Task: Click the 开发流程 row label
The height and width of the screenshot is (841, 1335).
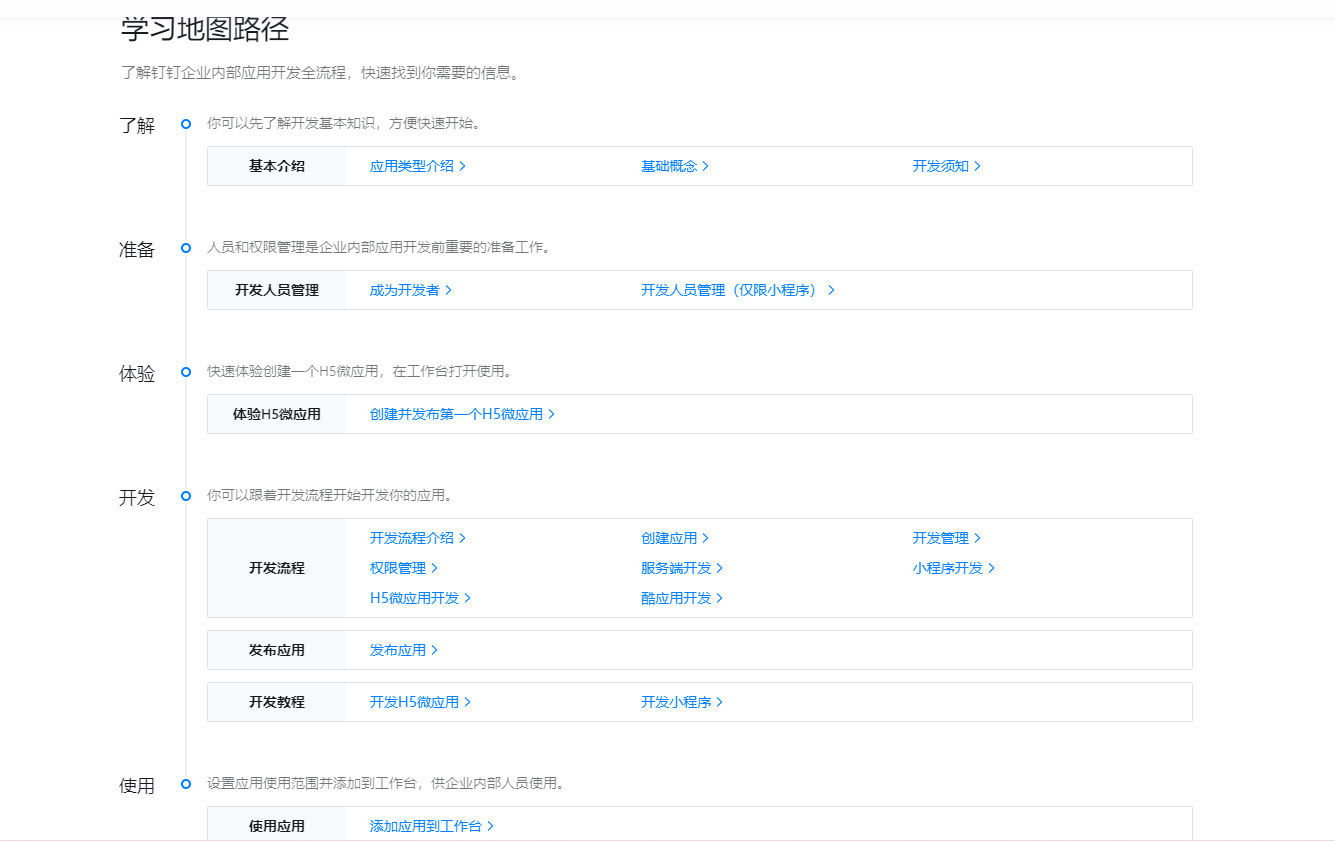Action: 277,568
